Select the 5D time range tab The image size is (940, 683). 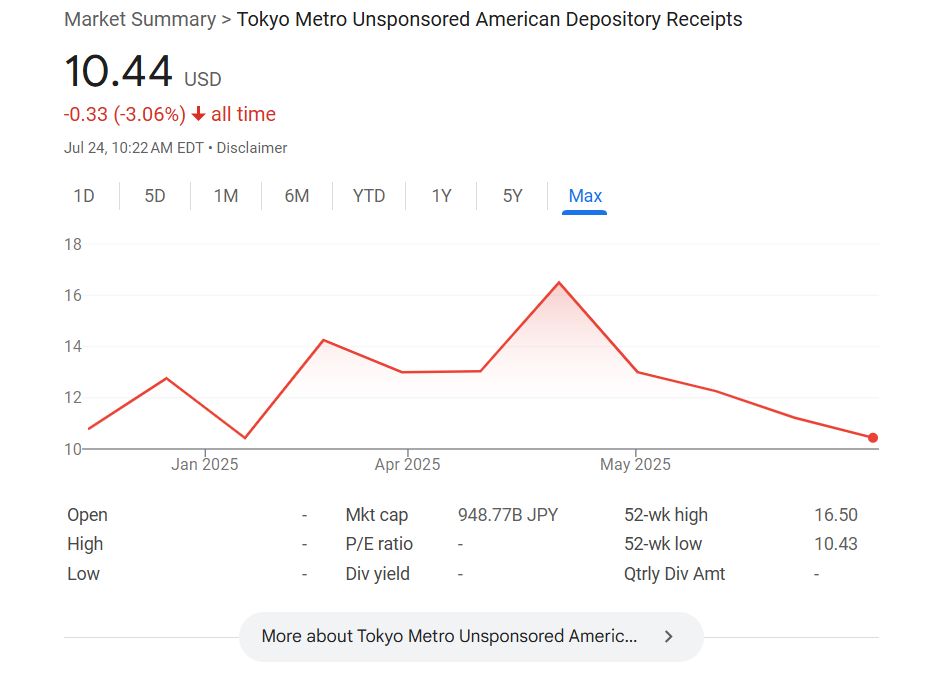155,196
